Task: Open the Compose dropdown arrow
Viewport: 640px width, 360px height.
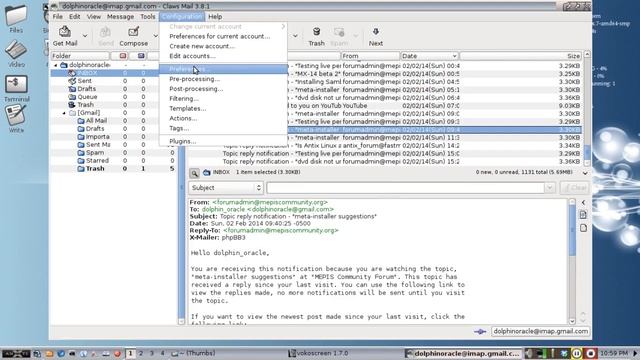Action: pos(155,36)
